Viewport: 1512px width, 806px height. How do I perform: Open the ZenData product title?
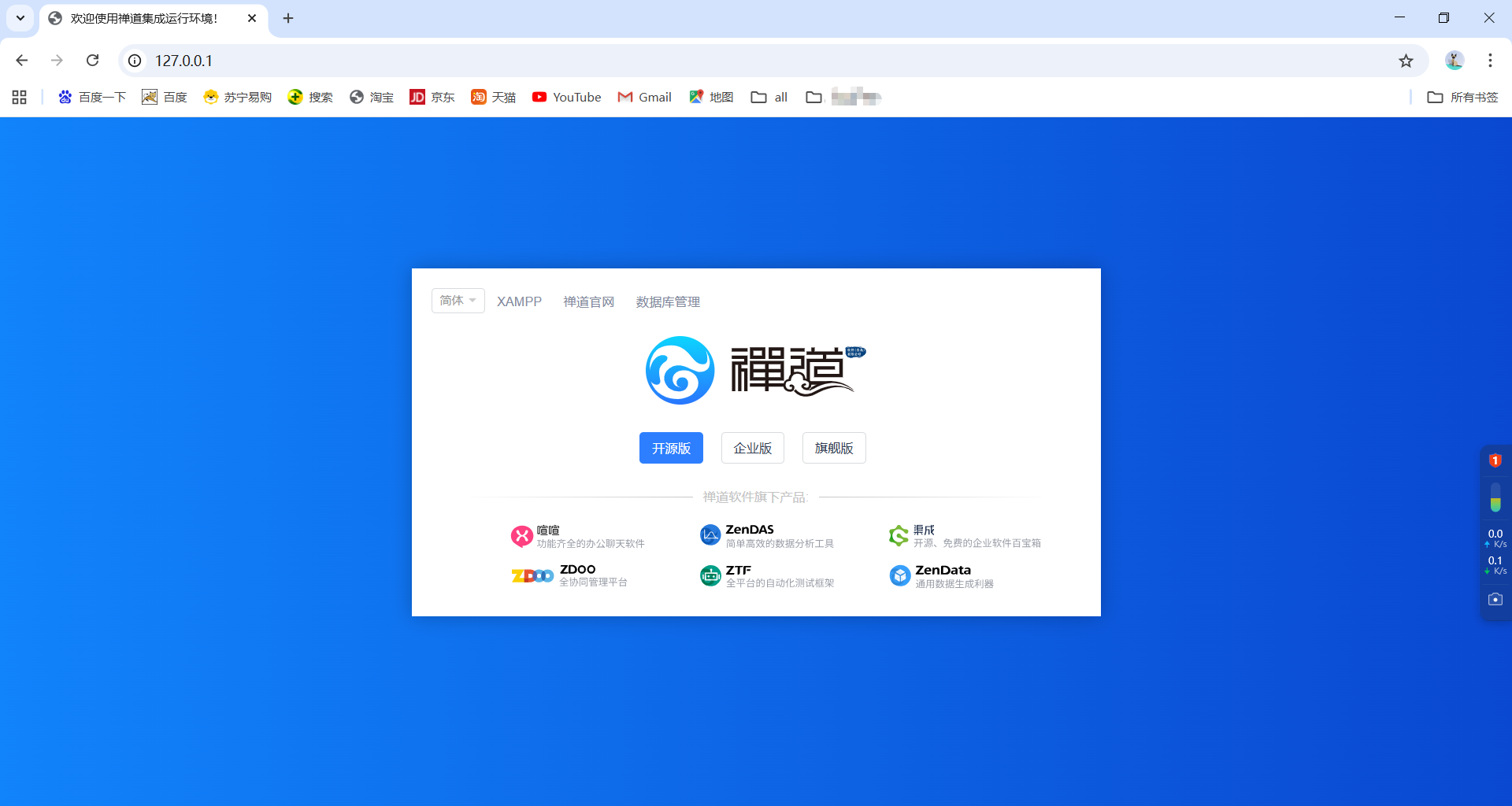pyautogui.click(x=943, y=570)
